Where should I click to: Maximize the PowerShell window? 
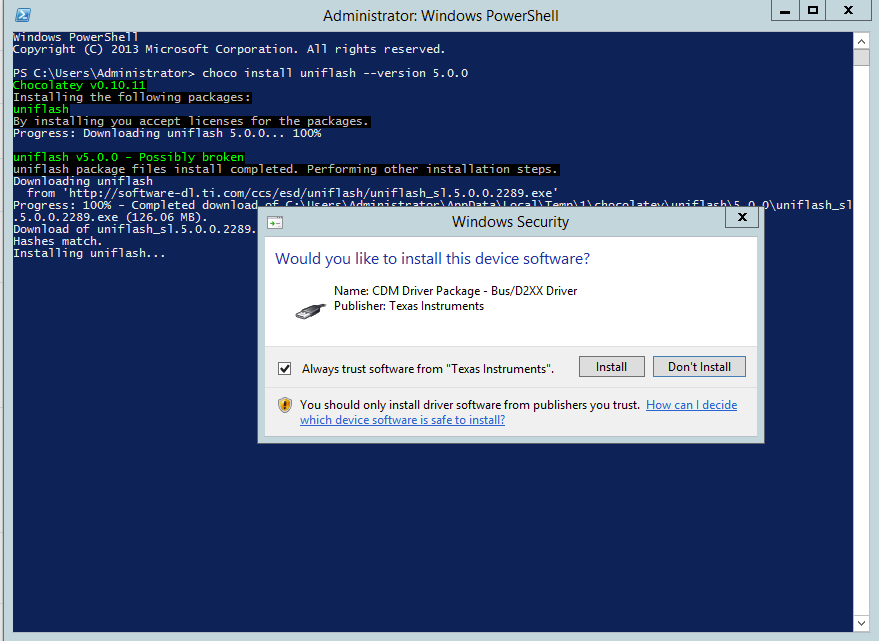tap(813, 10)
